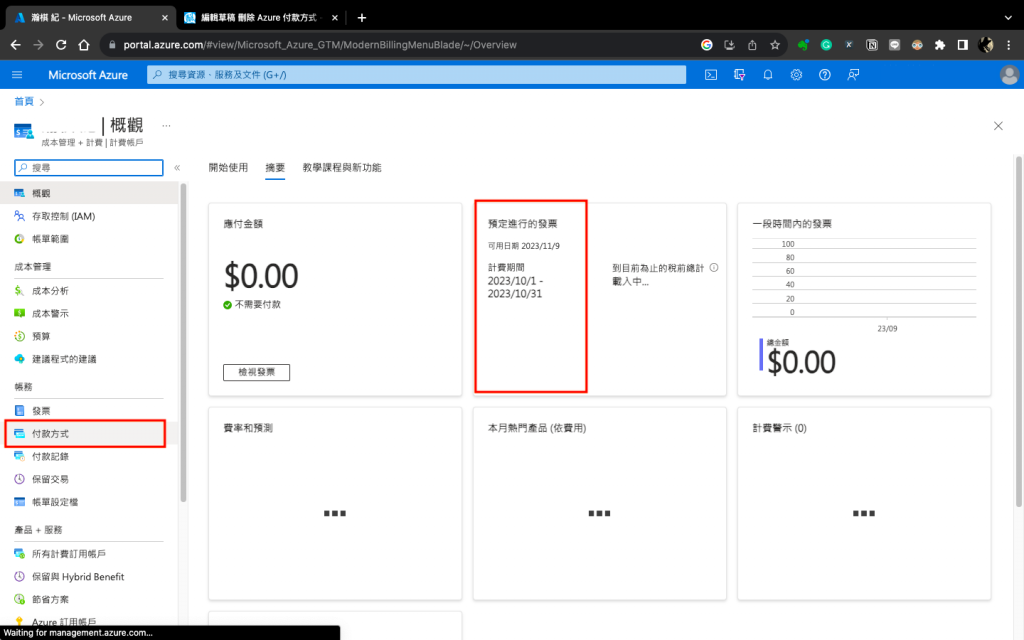Screen dimensions: 1024x640
Task: Open feedback icon in Azure header
Action: pyautogui.click(x=853, y=75)
